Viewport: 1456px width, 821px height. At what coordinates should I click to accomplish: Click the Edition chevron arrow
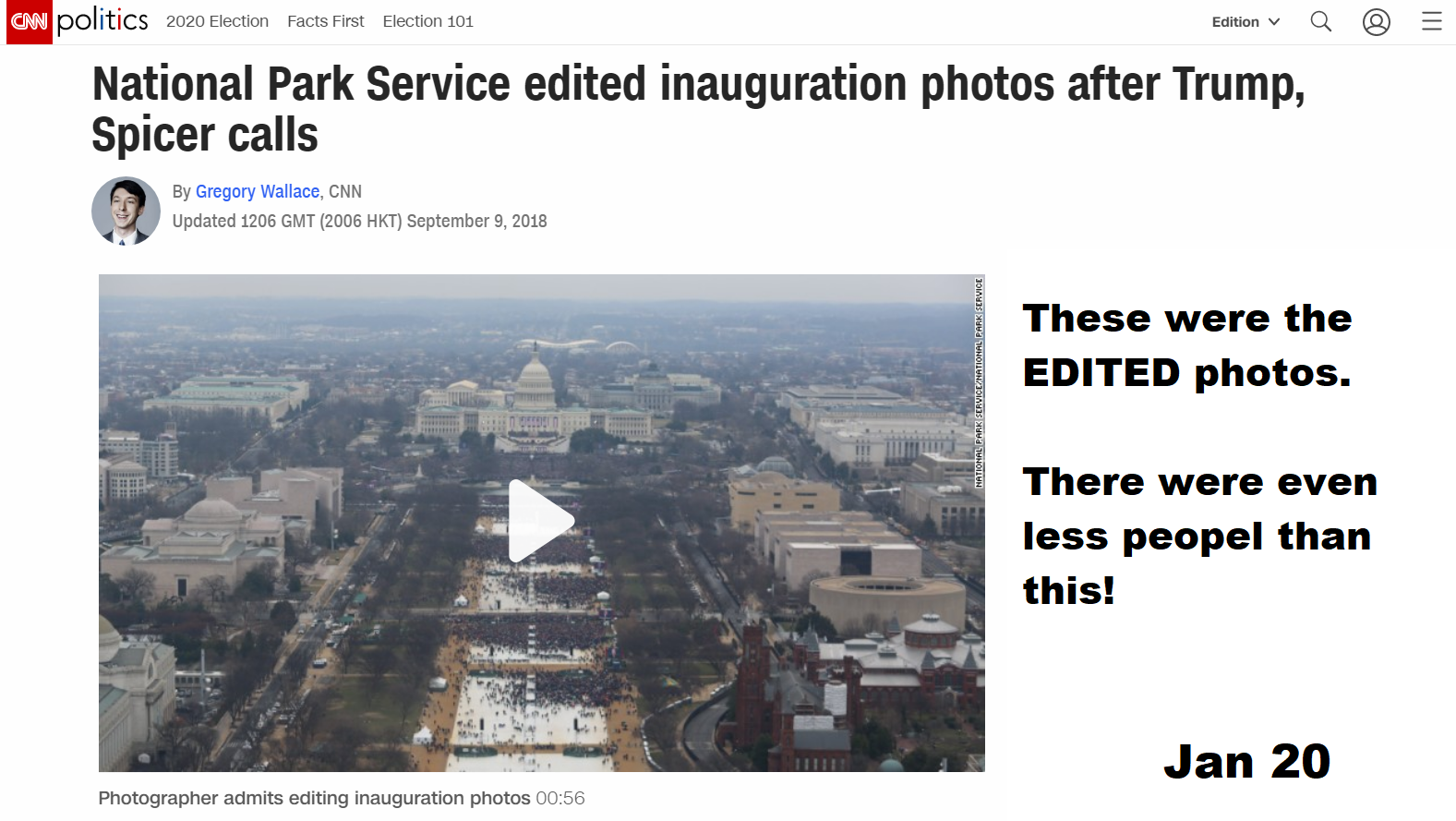pos(1274,21)
